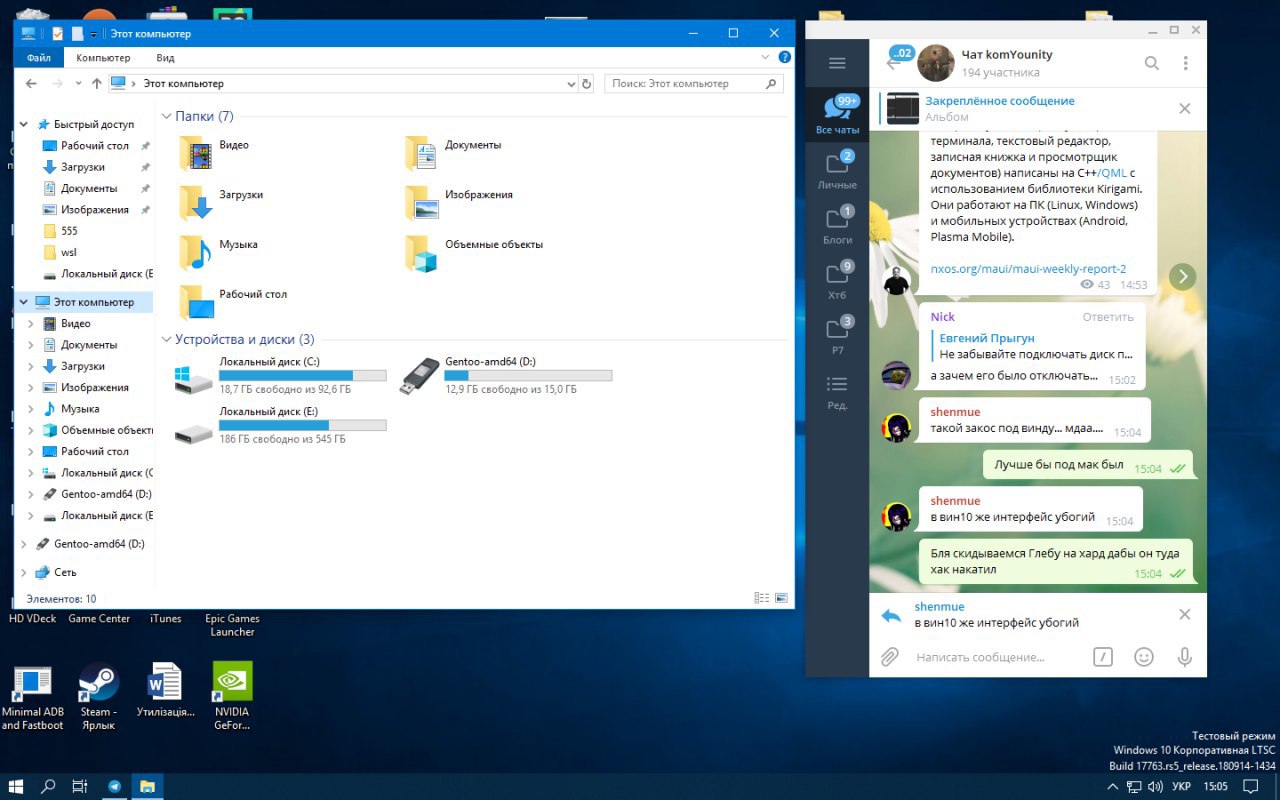Navigate up one level in Explorer

(x=96, y=84)
